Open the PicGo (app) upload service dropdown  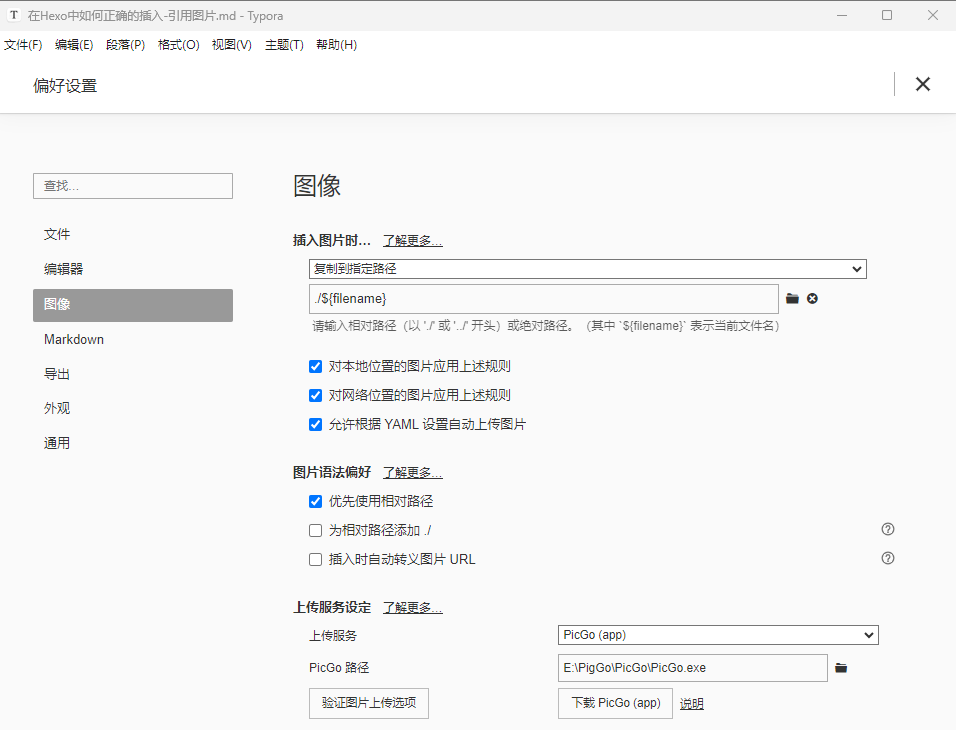(x=717, y=635)
